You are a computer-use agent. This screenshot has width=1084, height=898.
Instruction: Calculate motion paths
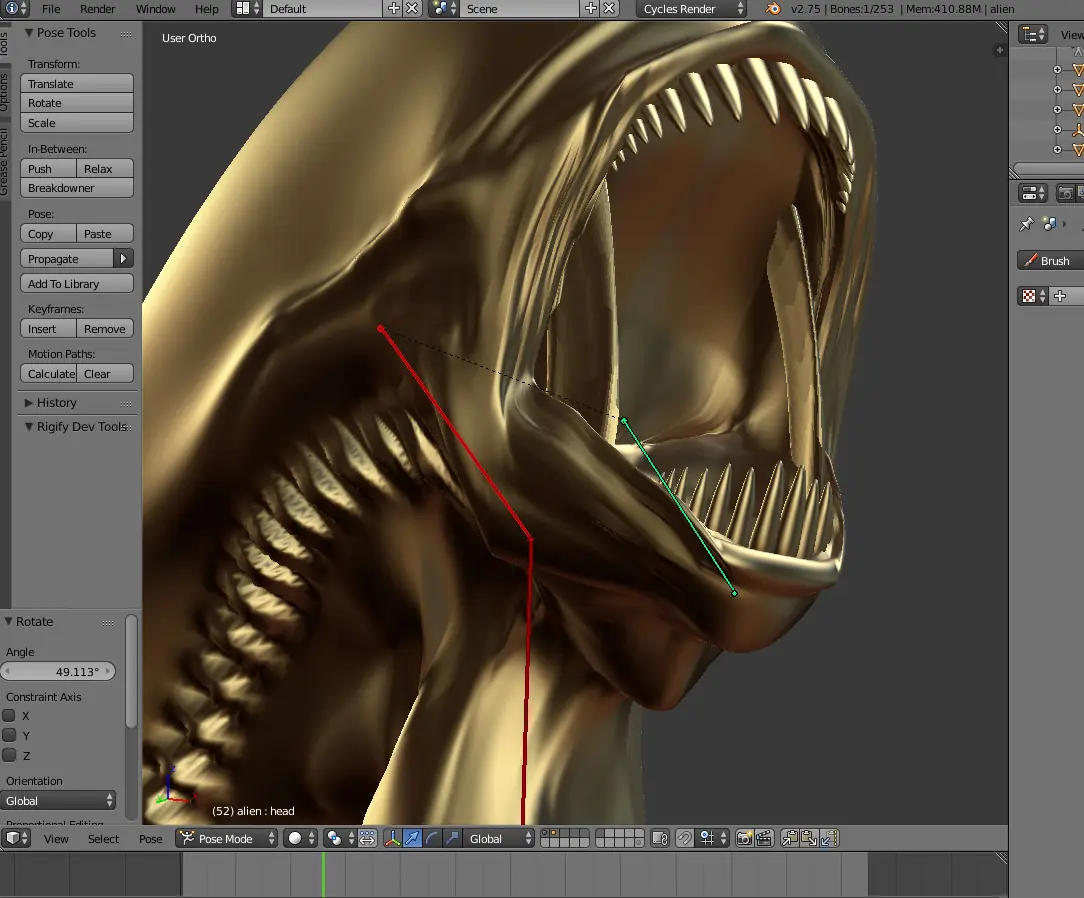[x=48, y=374]
